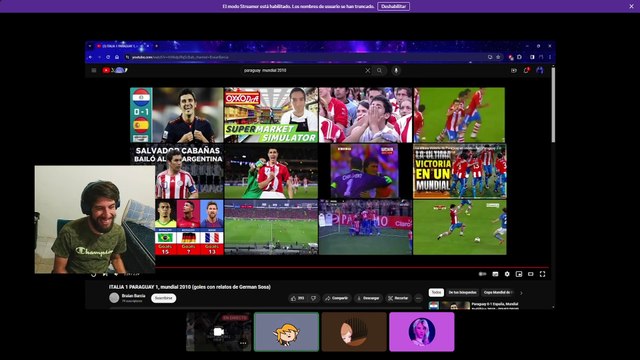Screen dimensions: 640x360
Task: Open the Chrome three-dot menu
Action: click(550, 57)
